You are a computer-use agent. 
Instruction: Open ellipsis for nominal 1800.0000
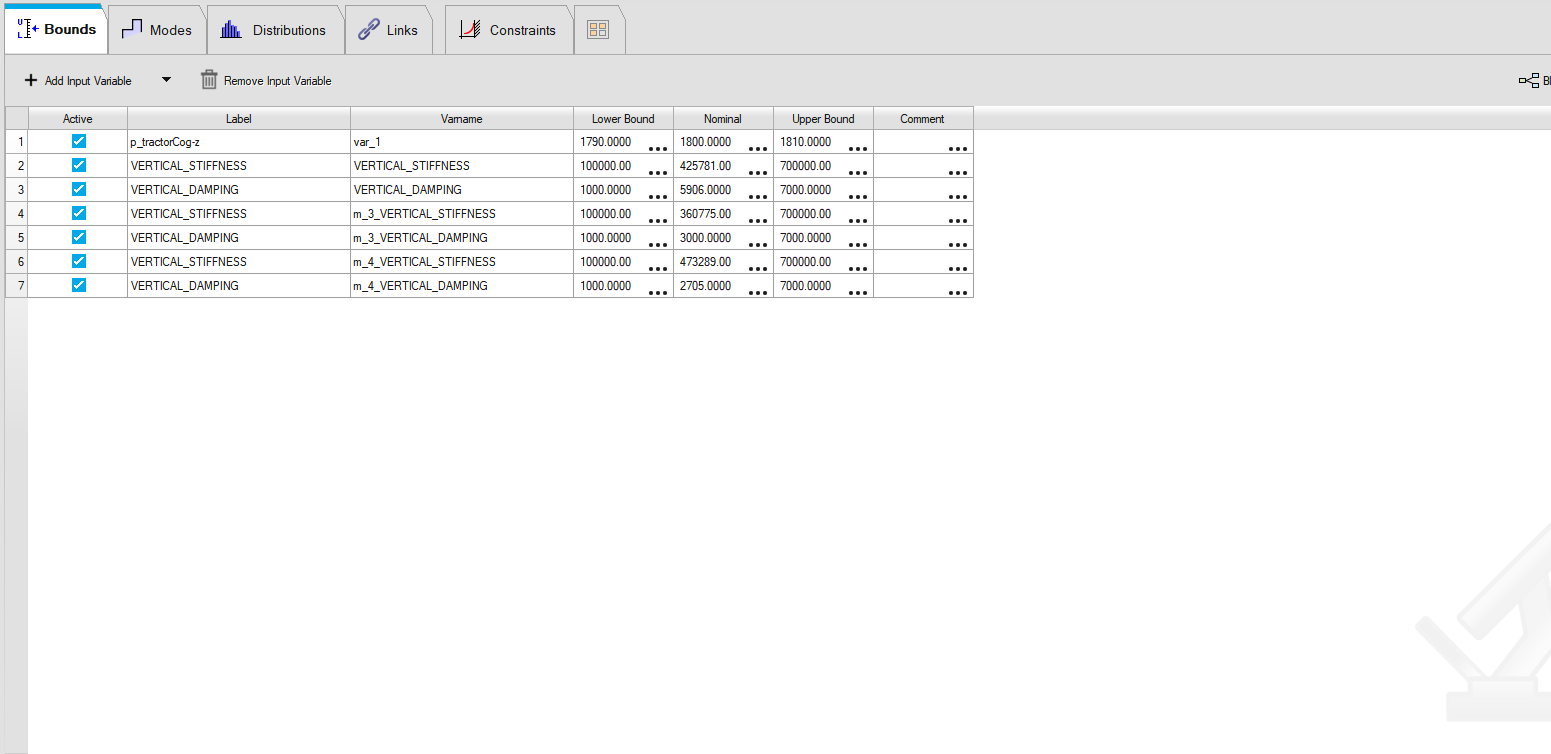(x=758, y=147)
